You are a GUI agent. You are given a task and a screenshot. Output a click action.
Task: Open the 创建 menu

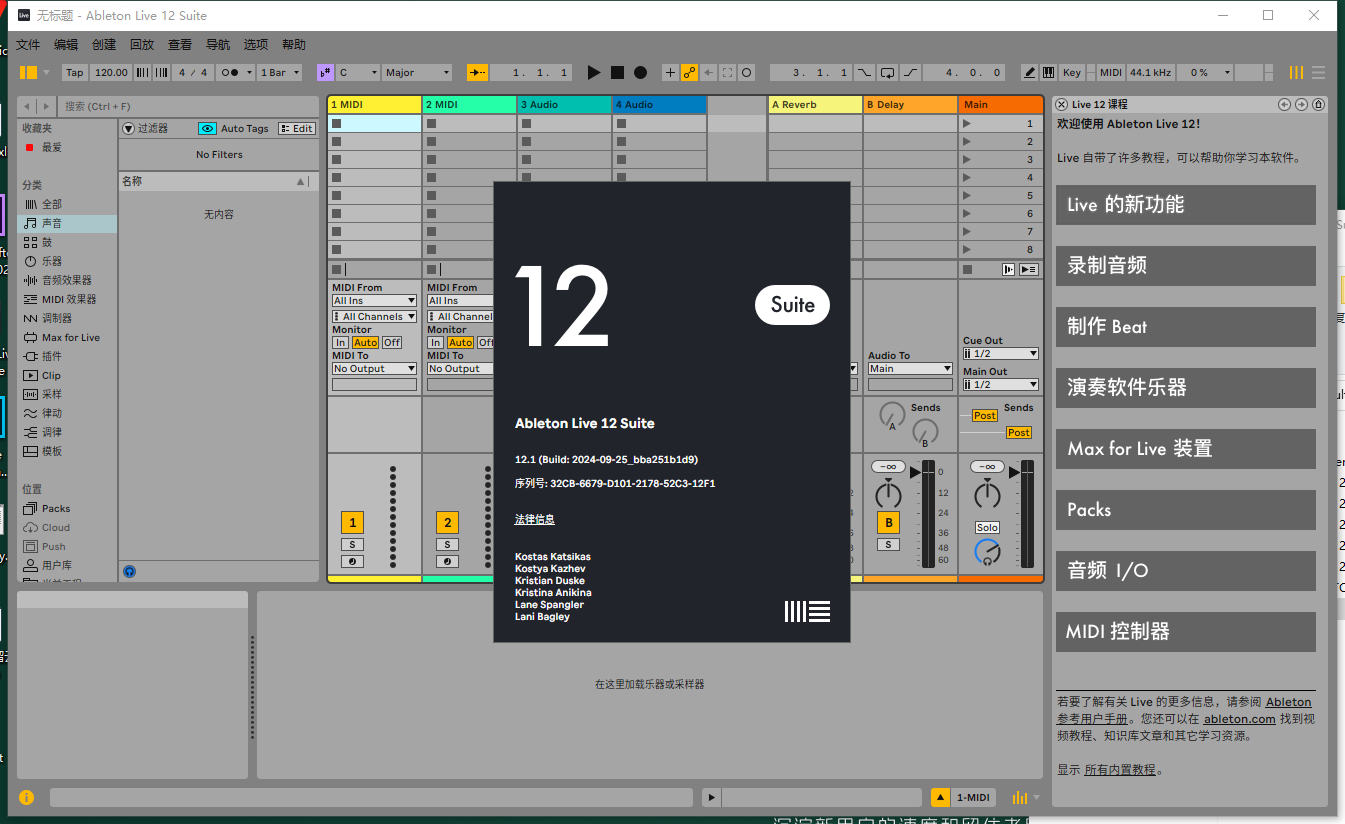pyautogui.click(x=104, y=44)
